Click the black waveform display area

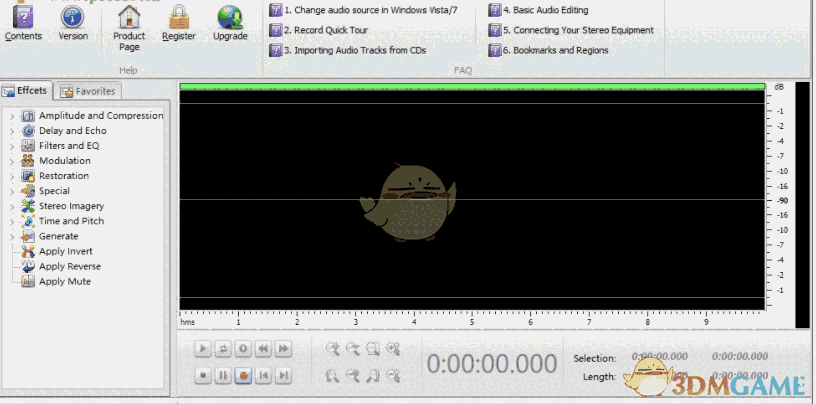coord(472,200)
